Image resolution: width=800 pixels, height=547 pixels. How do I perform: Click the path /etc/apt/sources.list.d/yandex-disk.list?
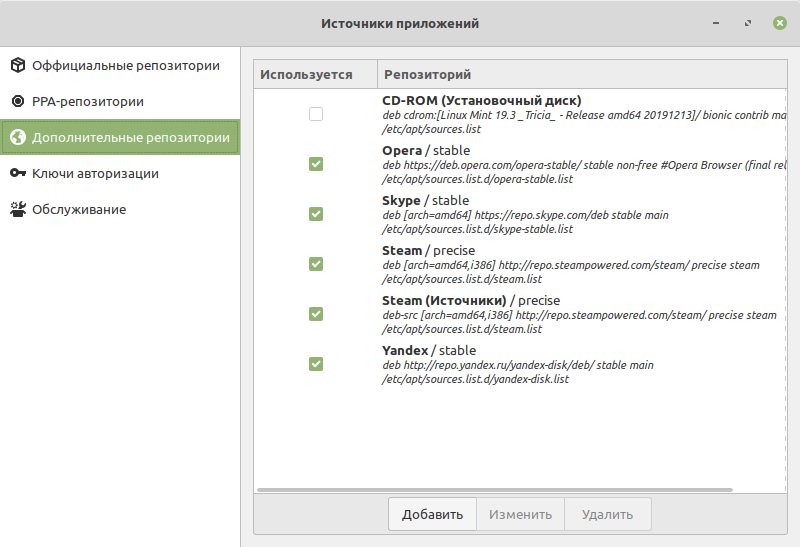(476, 379)
